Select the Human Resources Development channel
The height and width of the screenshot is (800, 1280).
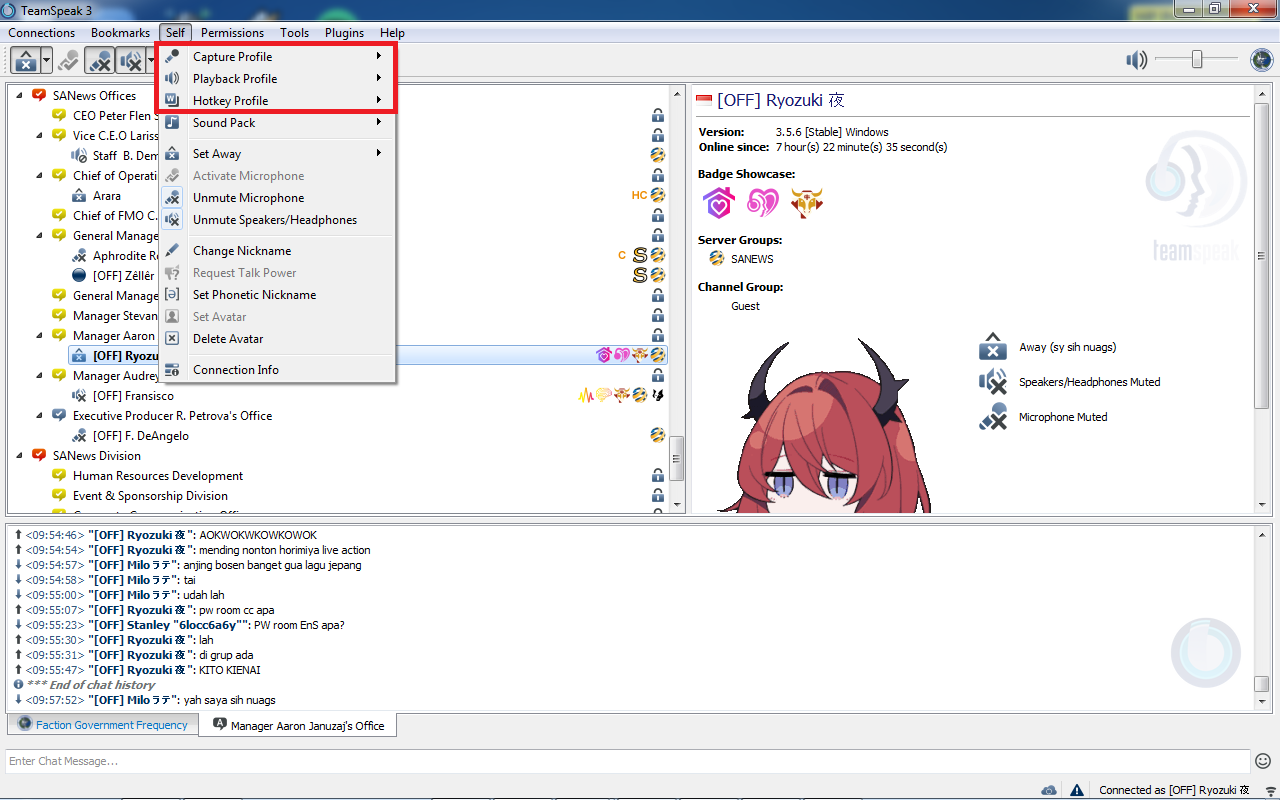[x=158, y=476]
